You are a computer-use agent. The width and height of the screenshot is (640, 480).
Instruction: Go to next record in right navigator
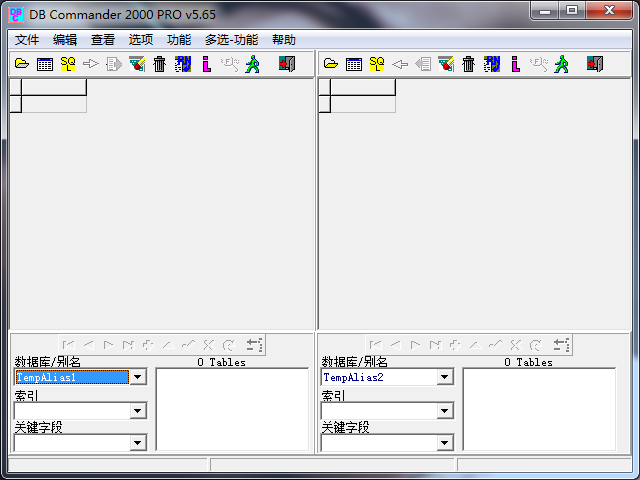(x=416, y=345)
